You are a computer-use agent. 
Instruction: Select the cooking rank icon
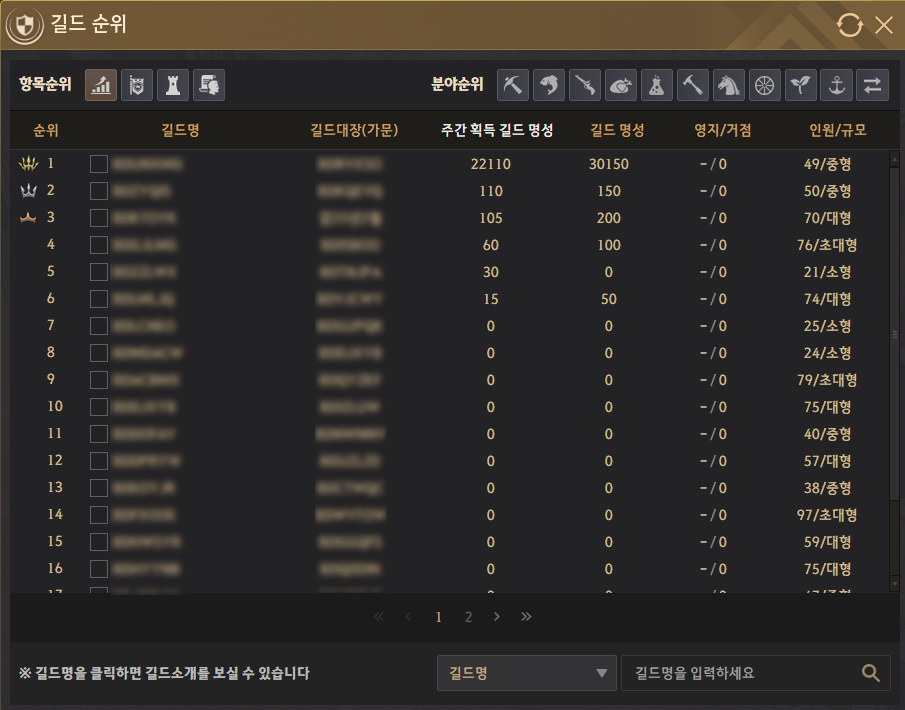pos(621,85)
